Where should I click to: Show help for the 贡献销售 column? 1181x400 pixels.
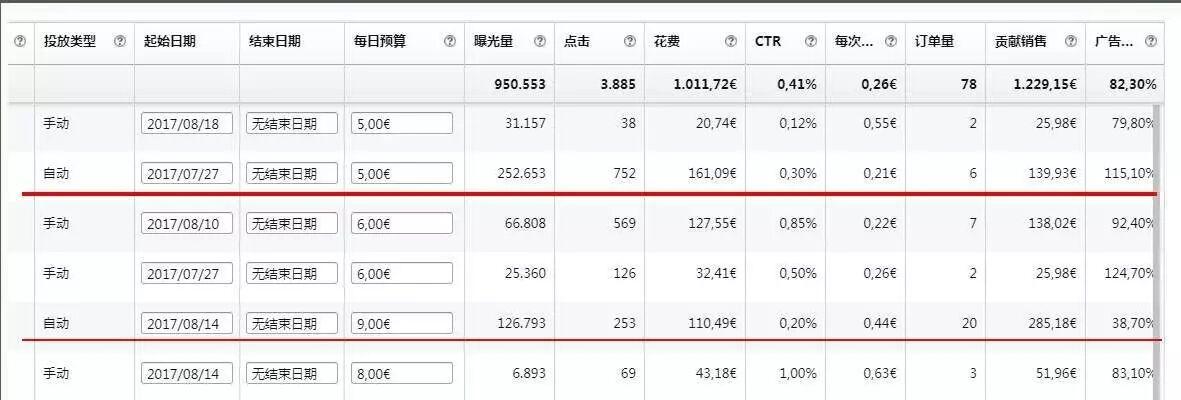tap(1071, 42)
